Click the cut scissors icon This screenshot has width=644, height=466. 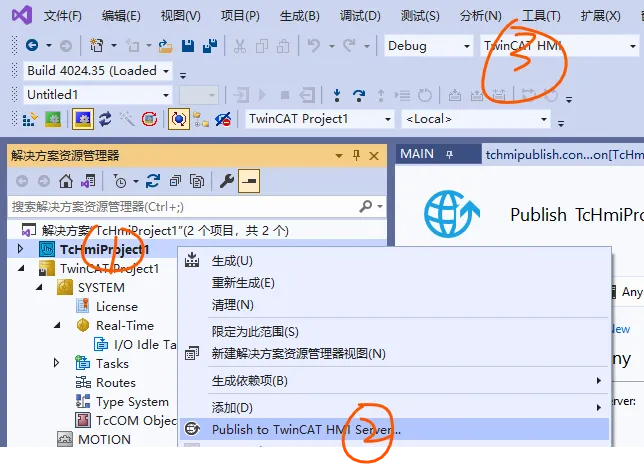pyautogui.click(x=240, y=46)
